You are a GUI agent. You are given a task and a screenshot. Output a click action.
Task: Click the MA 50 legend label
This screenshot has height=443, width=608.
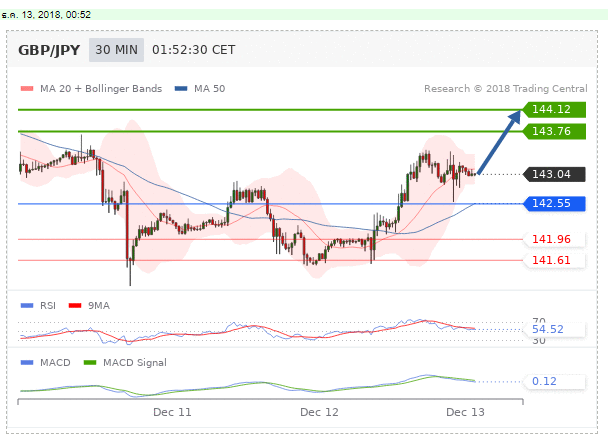pos(209,88)
